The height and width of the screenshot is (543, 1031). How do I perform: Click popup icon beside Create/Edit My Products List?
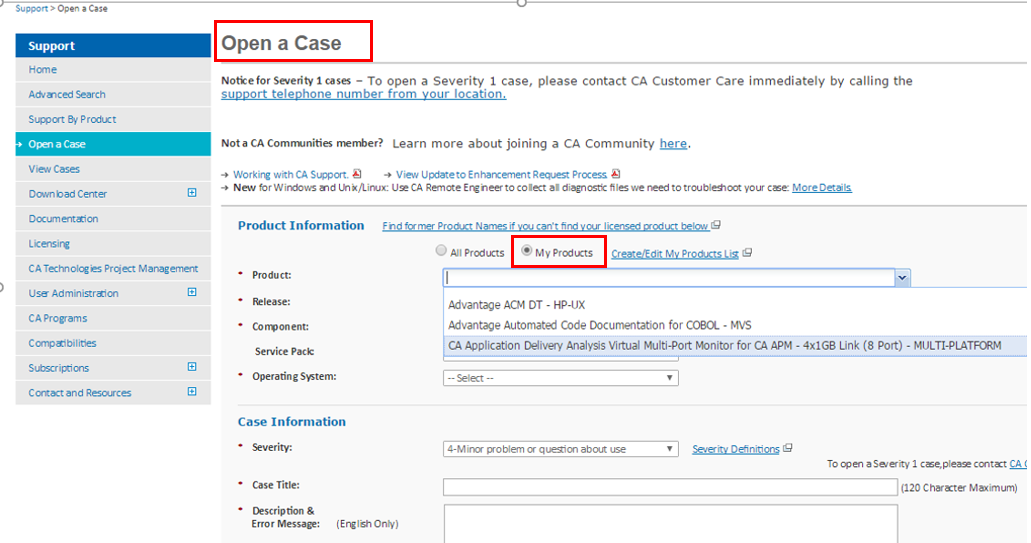coord(747,252)
